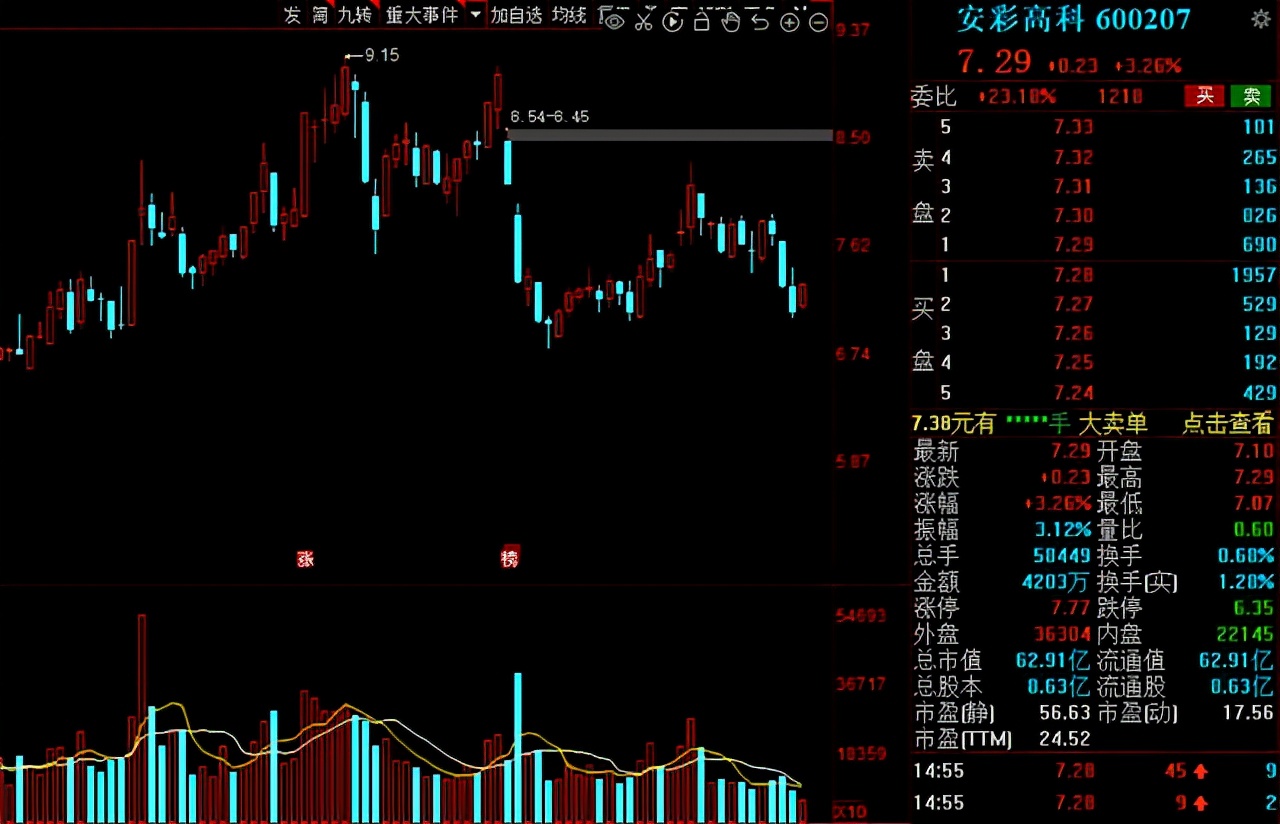Image resolution: width=1280 pixels, height=824 pixels.
Task: Click sell level 4 price 7.32
Action: click(1073, 157)
